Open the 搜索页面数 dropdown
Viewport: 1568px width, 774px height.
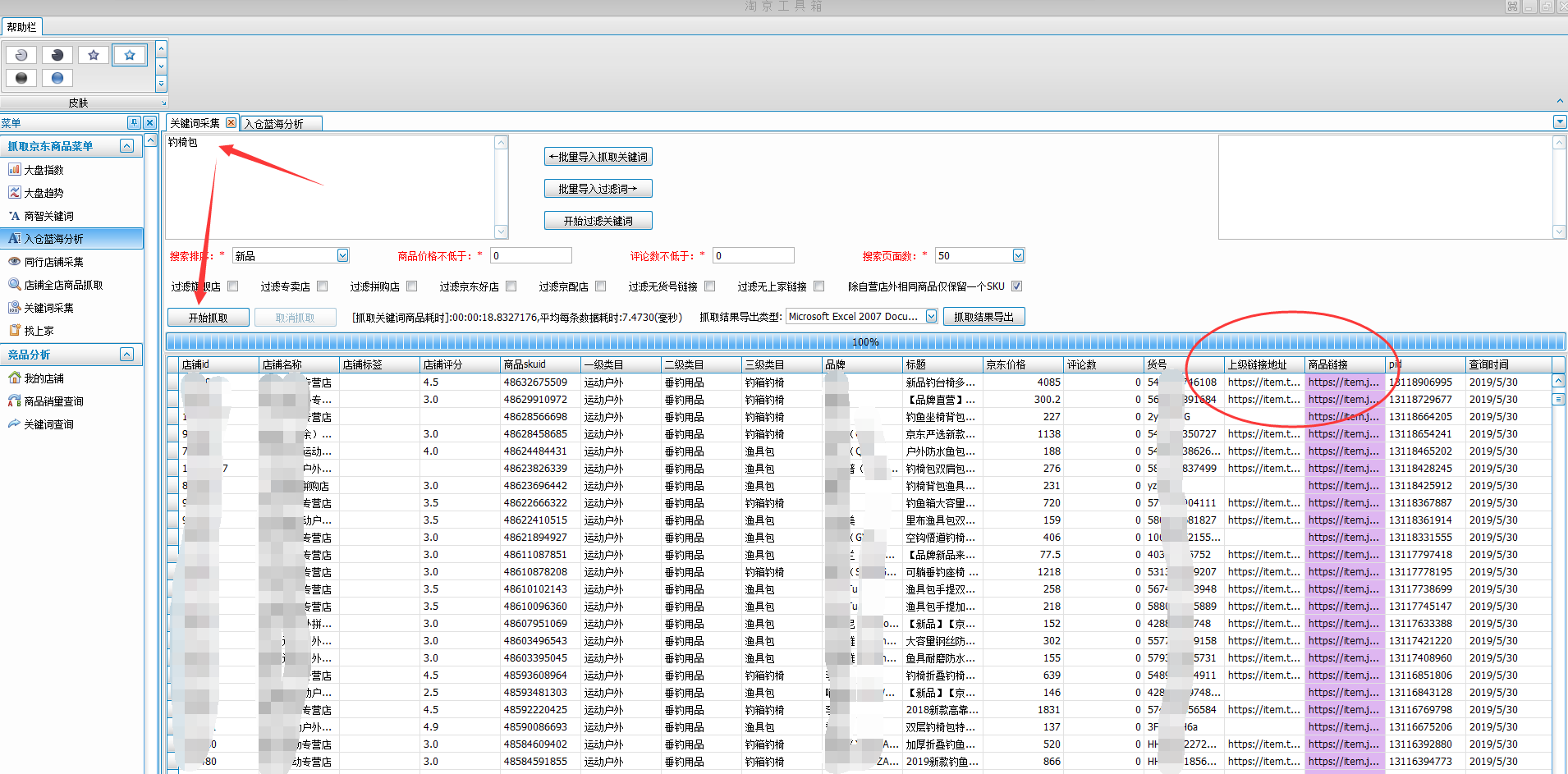pyautogui.click(x=1019, y=255)
